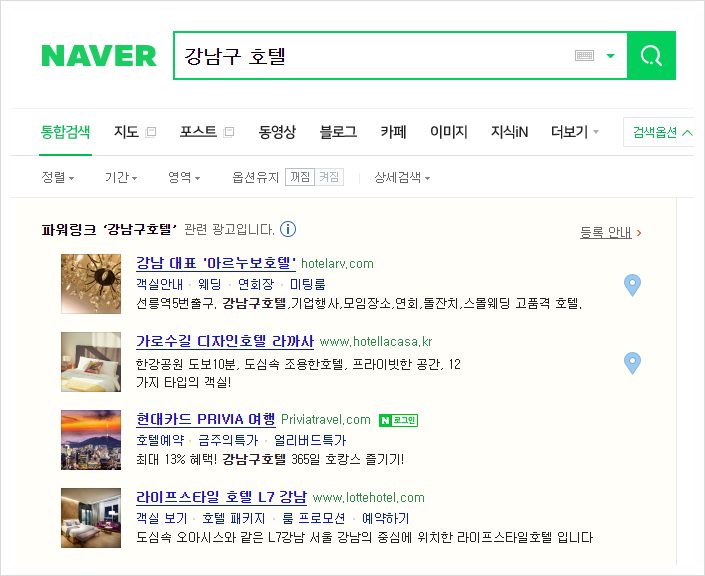Switch to the 블로그 tab
Image resolution: width=705 pixels, height=576 pixels.
pyautogui.click(x=338, y=132)
